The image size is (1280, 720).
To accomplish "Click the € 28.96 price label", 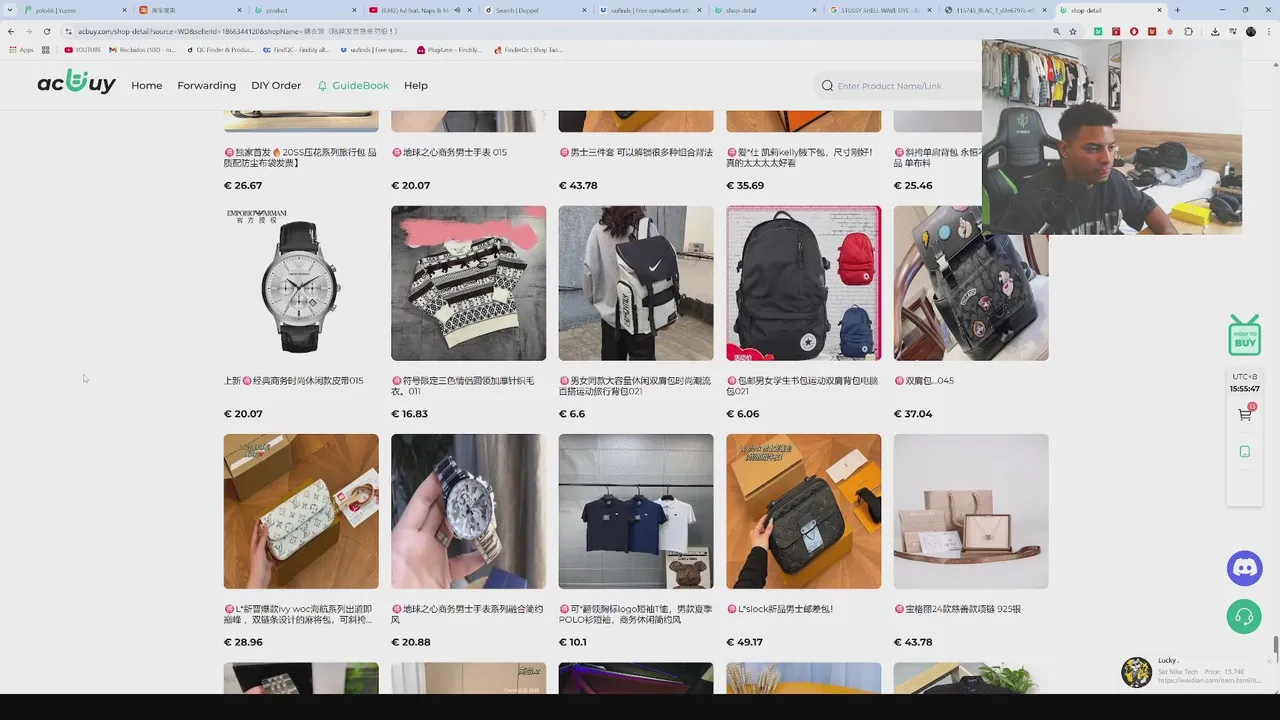I will 243,642.
